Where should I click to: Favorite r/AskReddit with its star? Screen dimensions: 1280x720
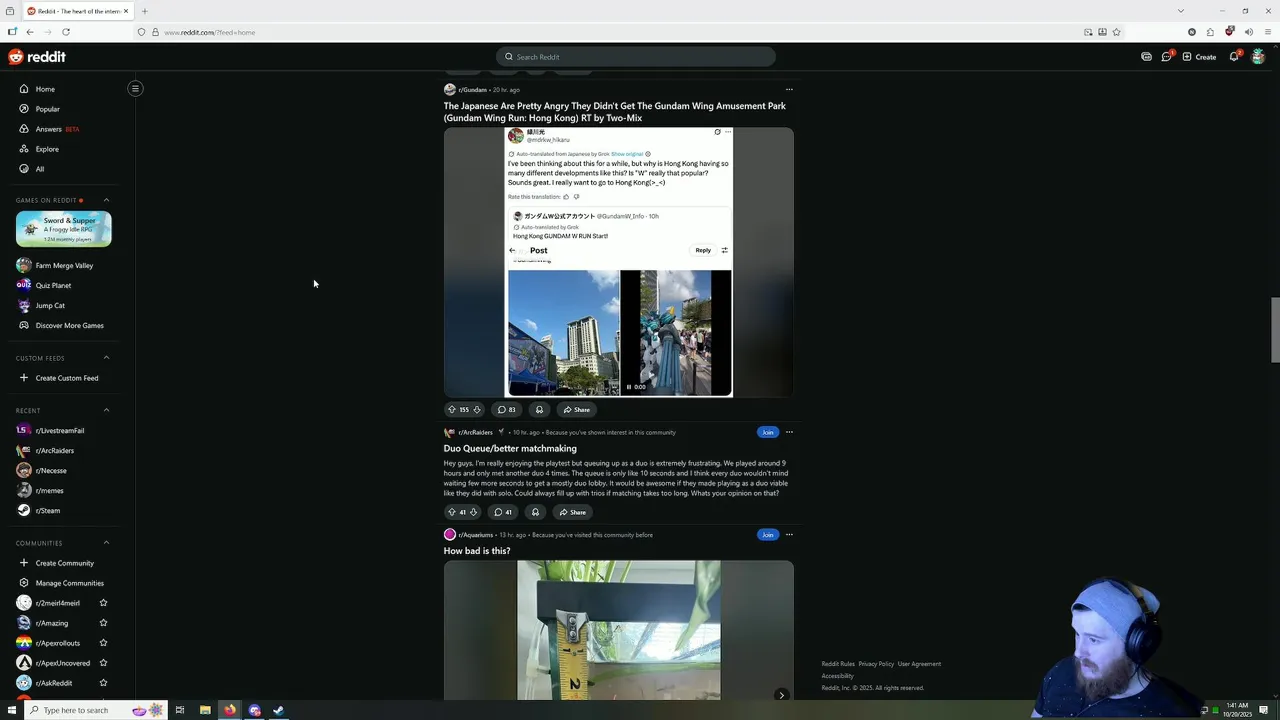click(103, 683)
